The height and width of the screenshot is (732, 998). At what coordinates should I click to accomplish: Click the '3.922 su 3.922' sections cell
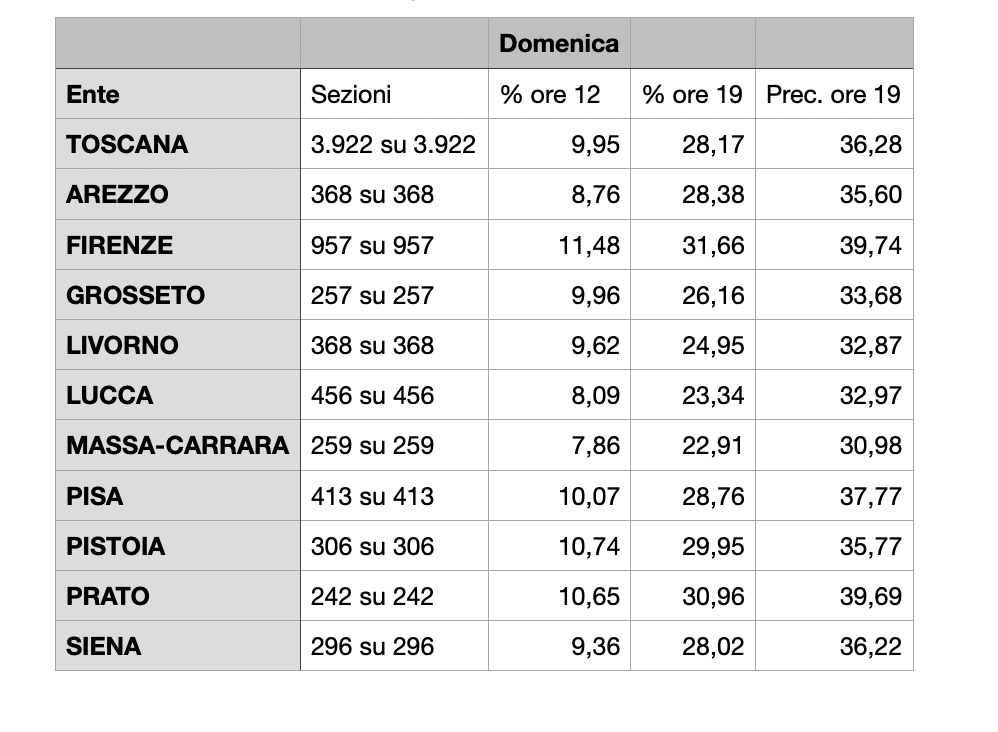tap(393, 144)
